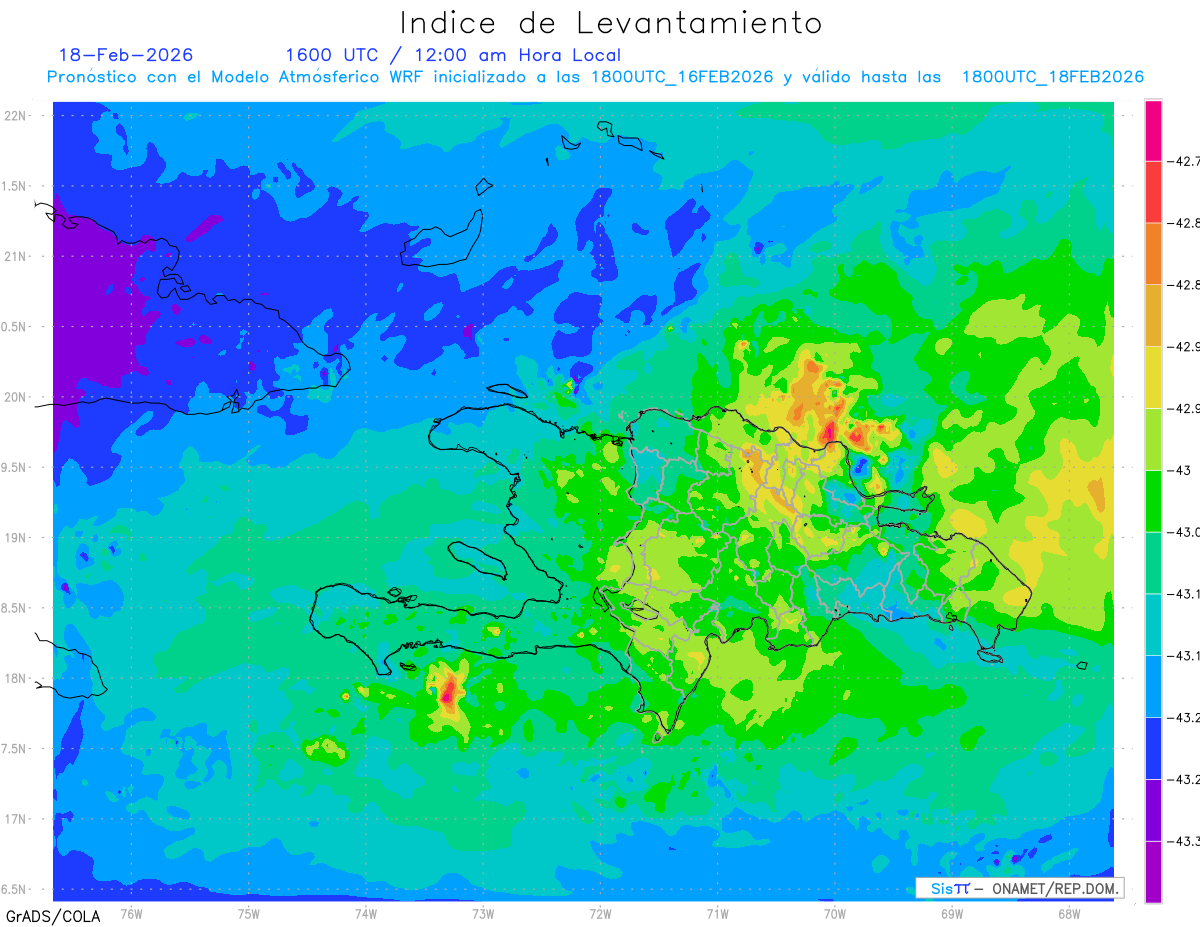
Task: Click the "20N" latitude label
Action: pos(15,397)
